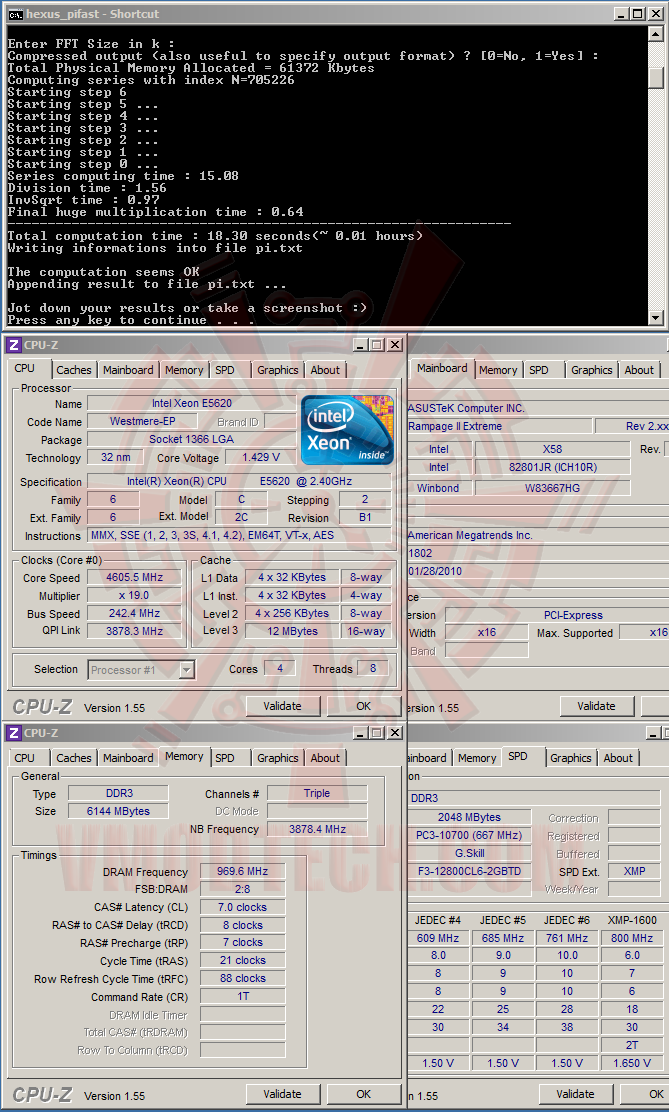Image resolution: width=669 pixels, height=1112 pixels.
Task: Click SPD tab in Mainboard window
Action: [x=539, y=369]
